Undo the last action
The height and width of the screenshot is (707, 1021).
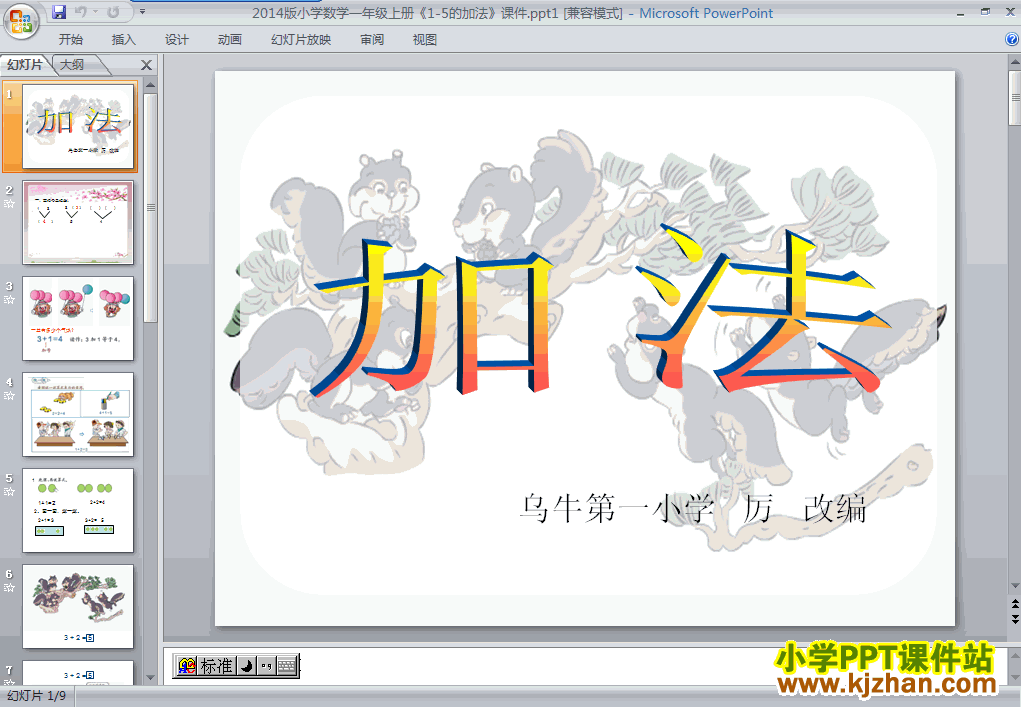[81, 12]
